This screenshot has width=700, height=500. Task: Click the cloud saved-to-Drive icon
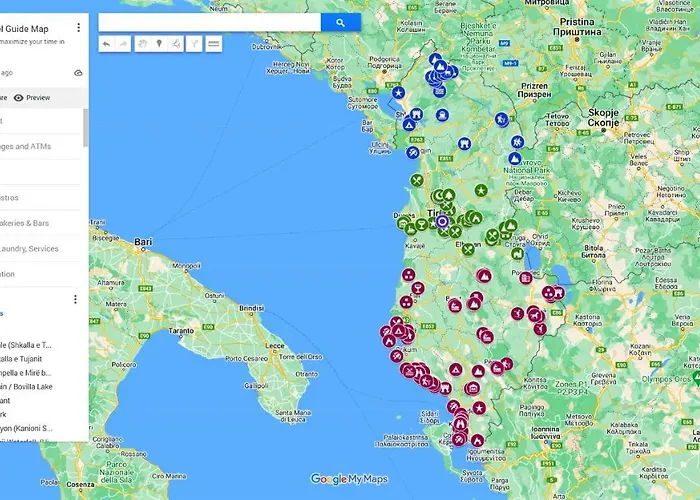(x=78, y=73)
